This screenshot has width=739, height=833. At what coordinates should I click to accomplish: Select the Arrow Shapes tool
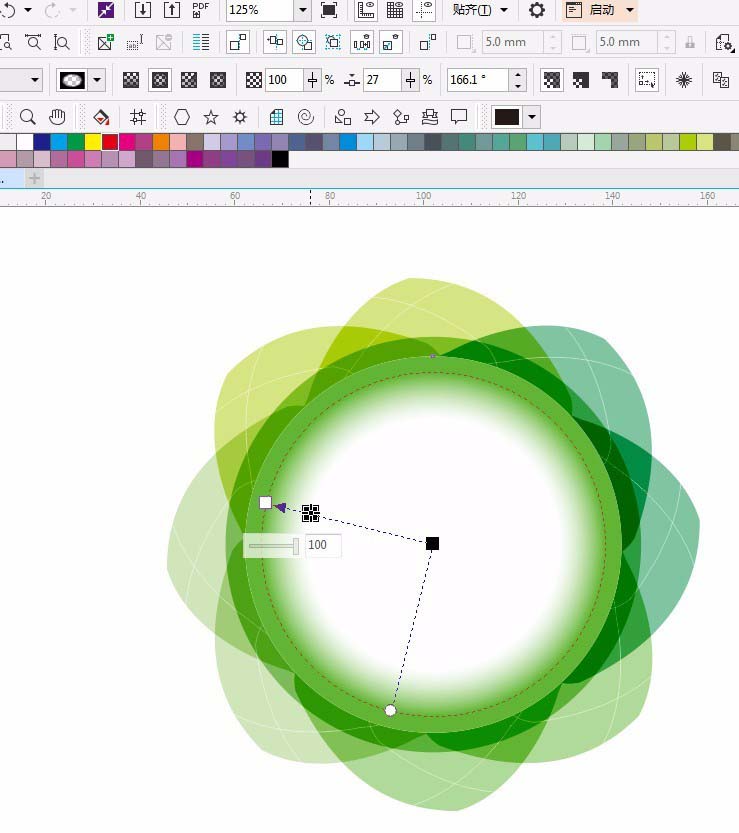click(x=372, y=117)
